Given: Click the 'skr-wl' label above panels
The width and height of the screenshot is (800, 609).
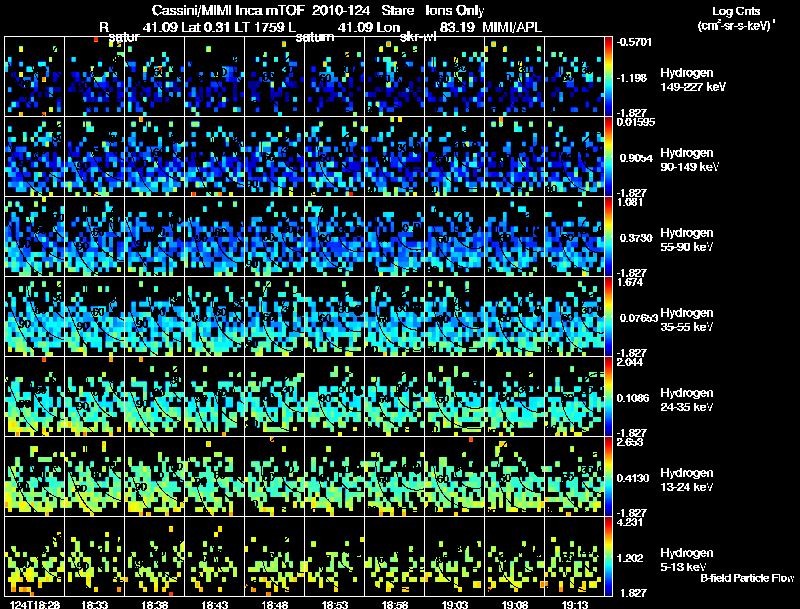Looking at the screenshot, I should click(418, 37).
